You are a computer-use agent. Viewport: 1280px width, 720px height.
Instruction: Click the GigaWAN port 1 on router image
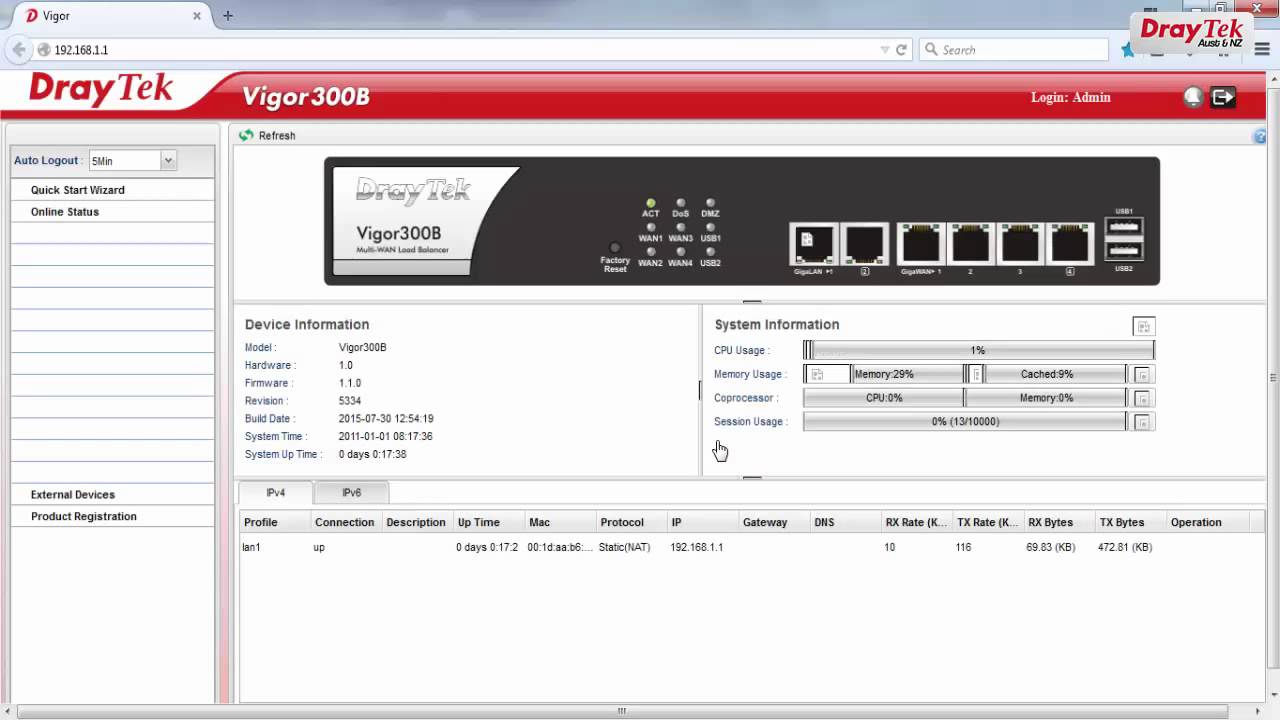pyautogui.click(x=921, y=243)
